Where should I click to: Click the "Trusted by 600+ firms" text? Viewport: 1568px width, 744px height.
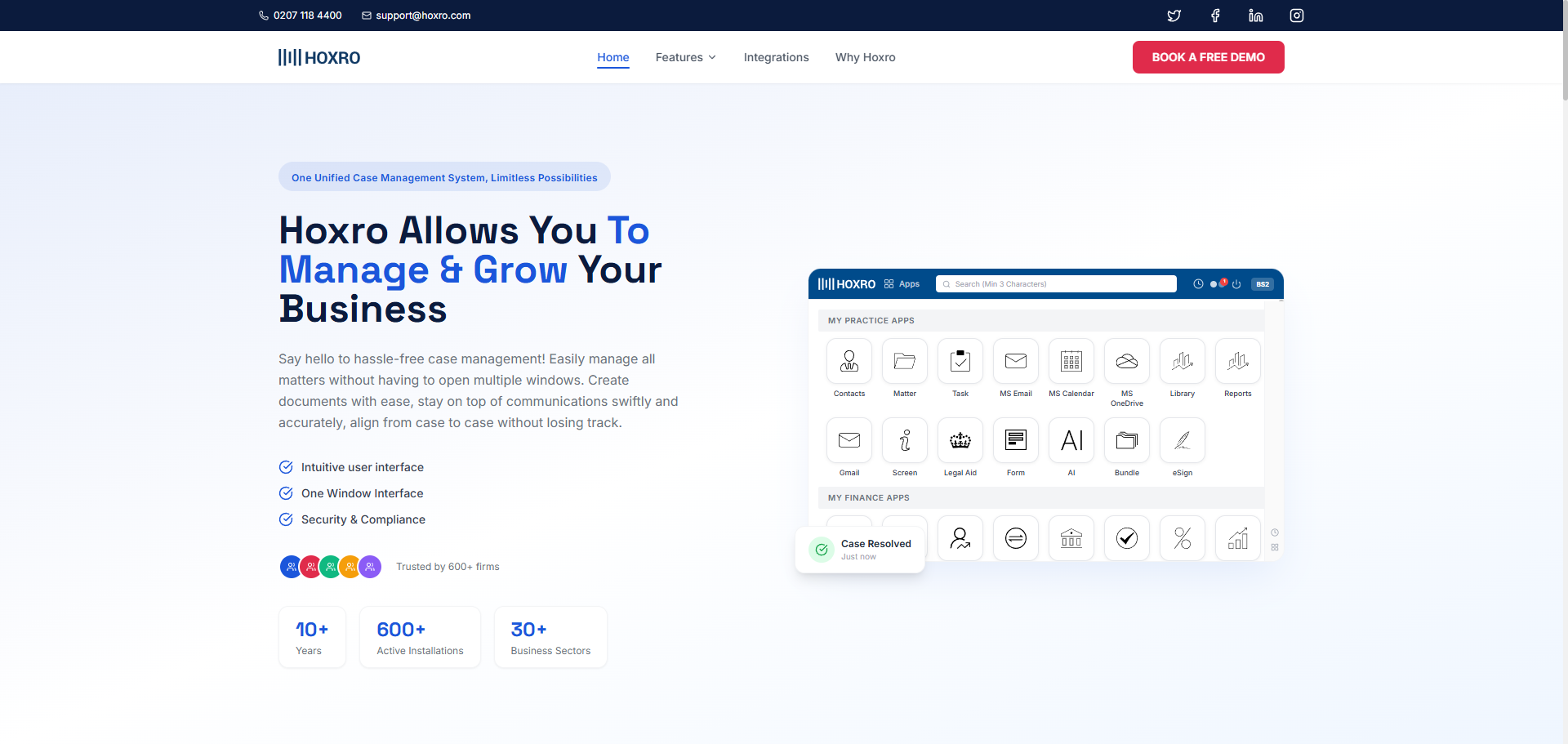[x=448, y=567]
